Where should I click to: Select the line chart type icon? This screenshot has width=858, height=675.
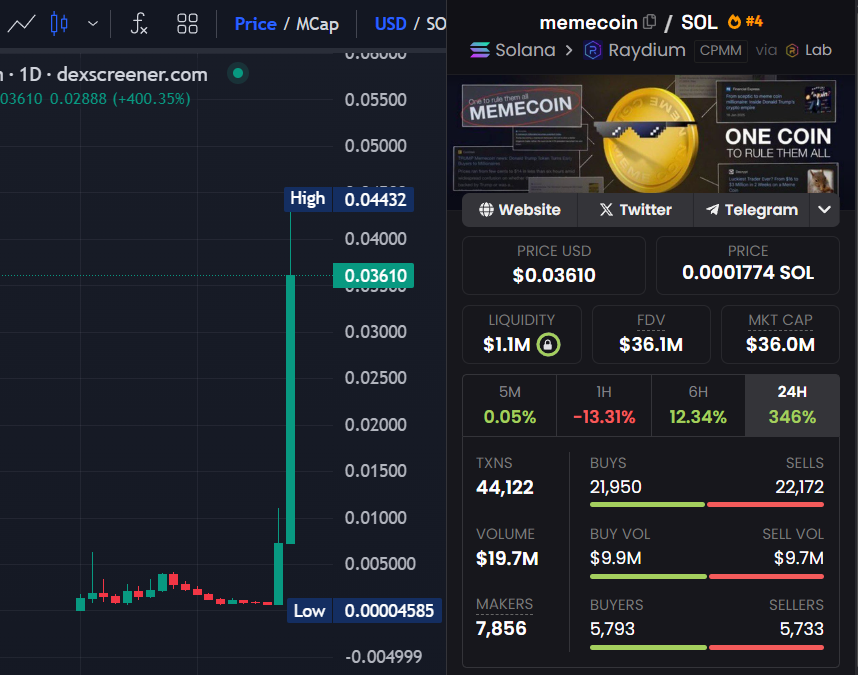point(21,24)
